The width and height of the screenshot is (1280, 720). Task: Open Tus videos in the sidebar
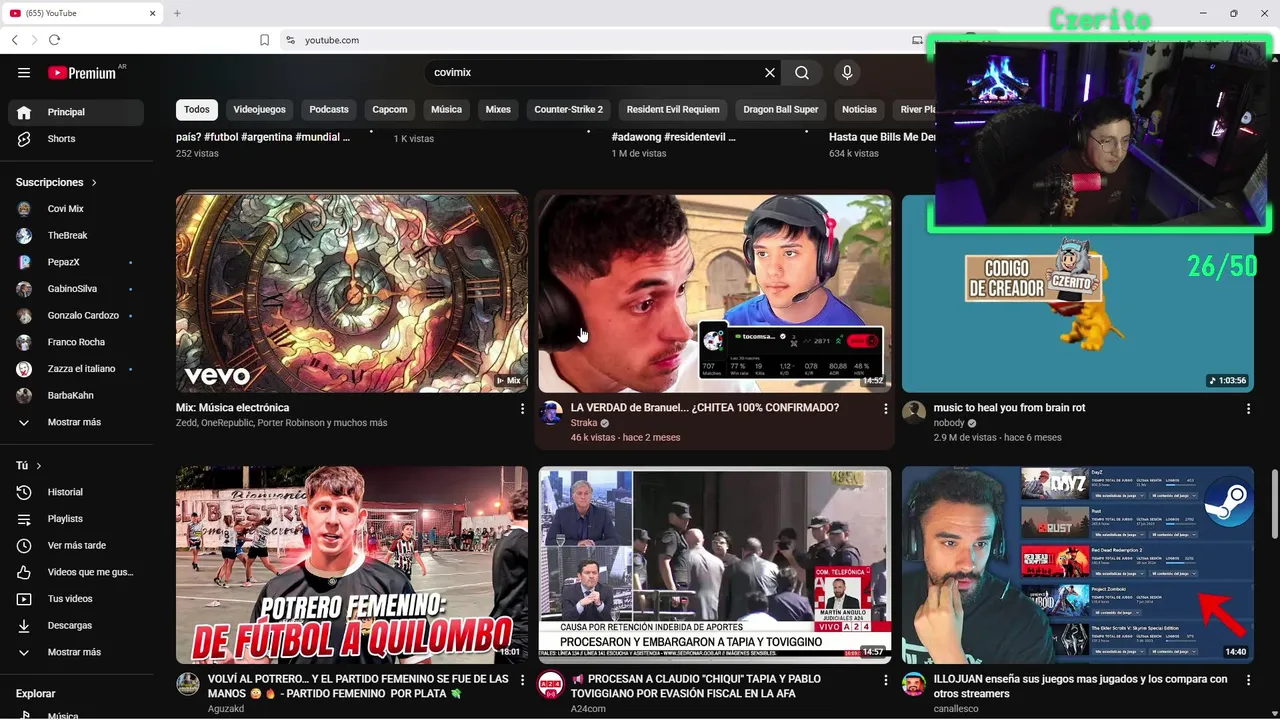pyautogui.click(x=76, y=599)
